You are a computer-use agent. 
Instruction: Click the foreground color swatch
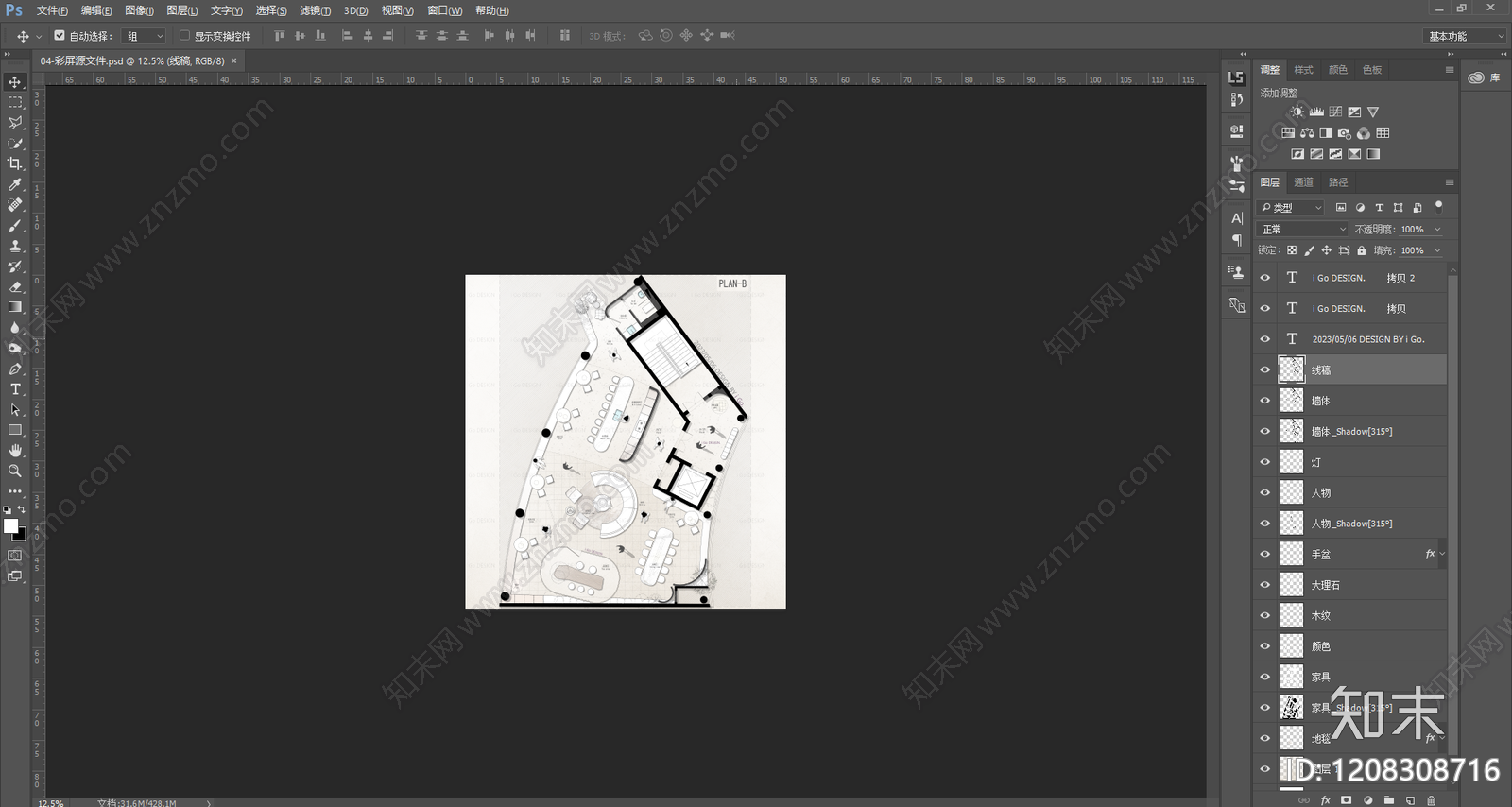[10, 526]
